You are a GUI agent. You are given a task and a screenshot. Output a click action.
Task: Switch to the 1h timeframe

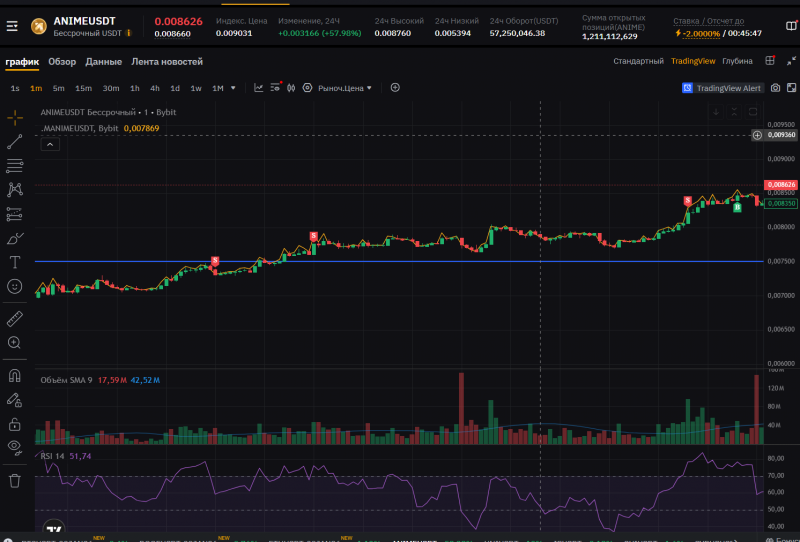click(135, 88)
